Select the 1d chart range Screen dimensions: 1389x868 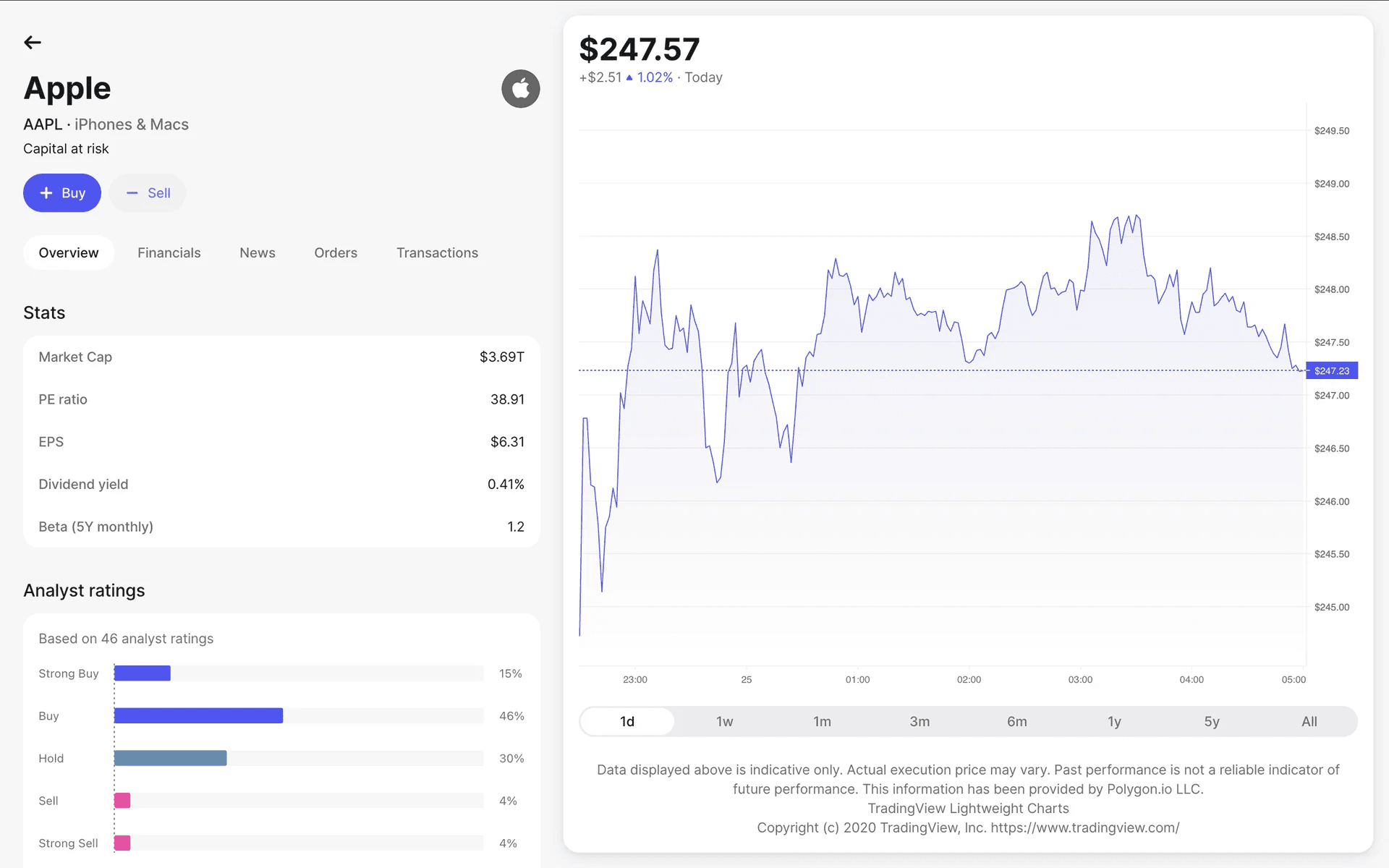coord(627,722)
